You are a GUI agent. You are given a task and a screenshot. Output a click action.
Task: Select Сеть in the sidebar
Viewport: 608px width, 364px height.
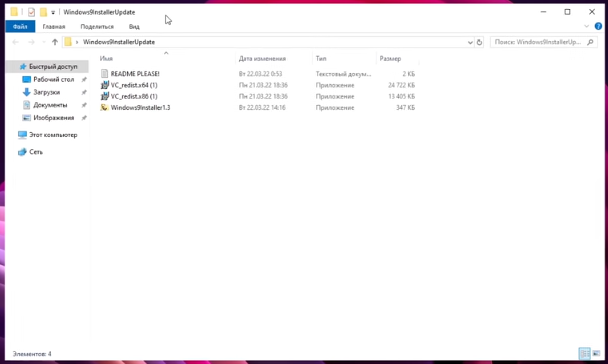(x=36, y=152)
